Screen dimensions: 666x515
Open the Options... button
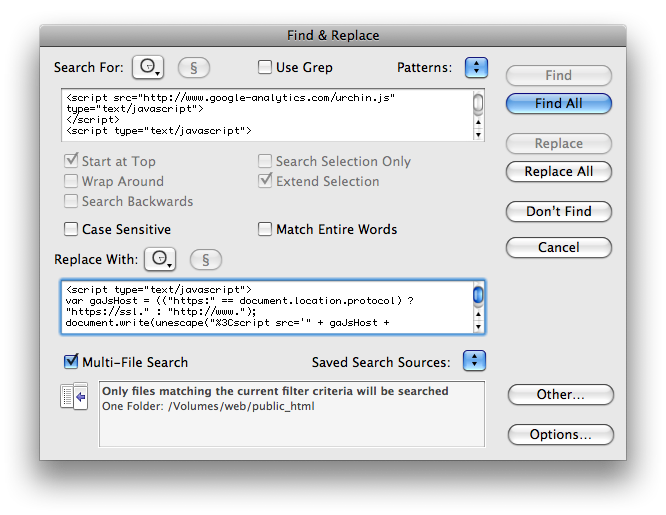click(x=560, y=434)
